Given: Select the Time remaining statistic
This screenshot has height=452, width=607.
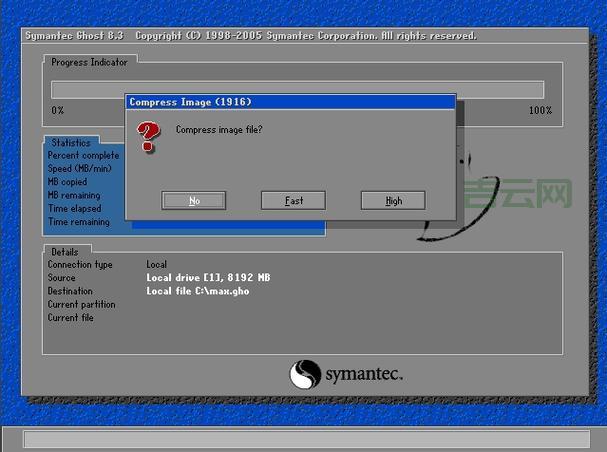Looking at the screenshot, I should [79, 222].
